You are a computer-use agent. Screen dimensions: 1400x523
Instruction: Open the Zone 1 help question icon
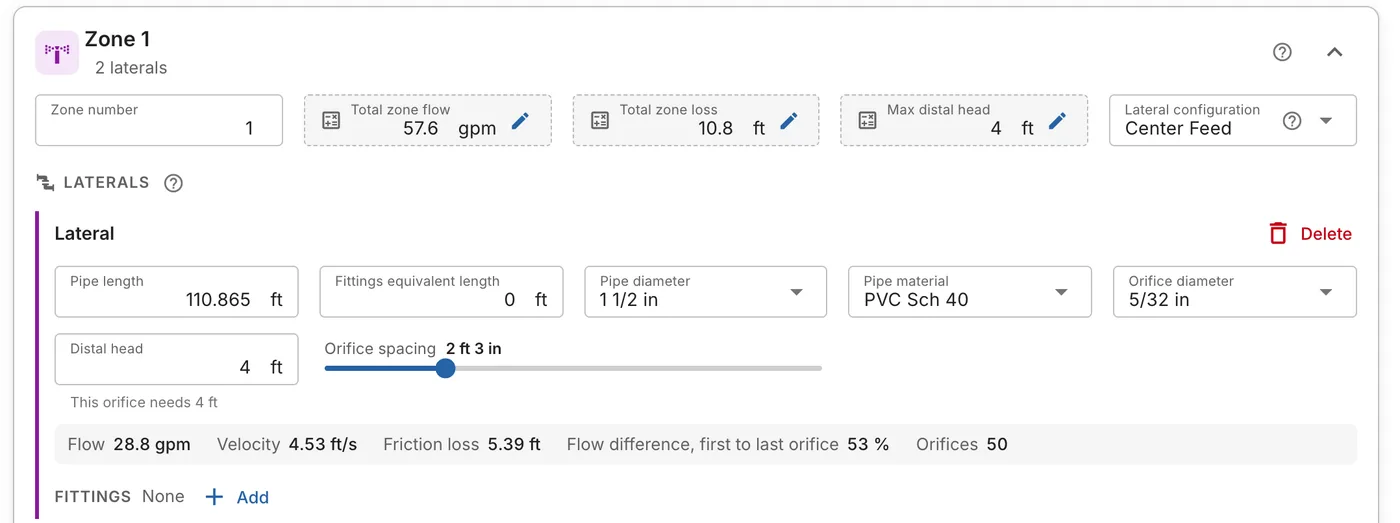coord(1282,52)
